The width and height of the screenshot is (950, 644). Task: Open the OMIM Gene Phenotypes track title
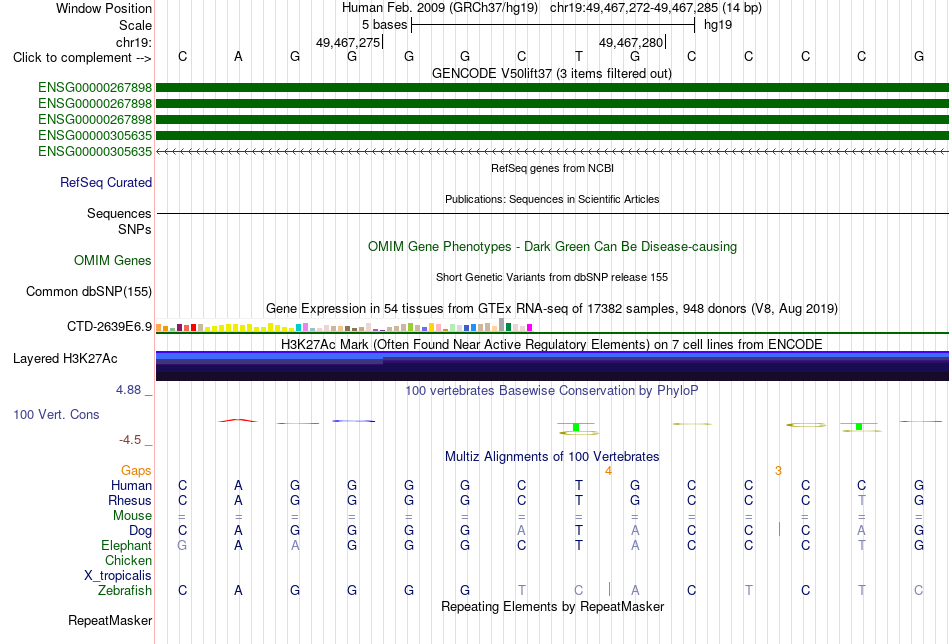pyautogui.click(x=552, y=247)
